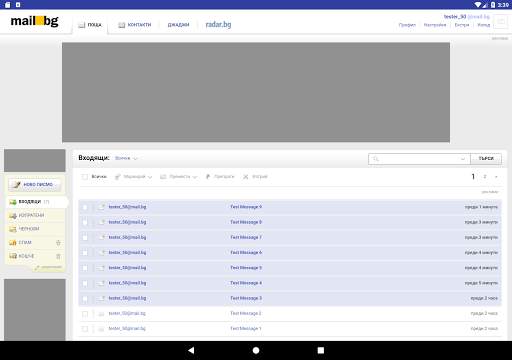This screenshot has height=360, width=512.
Task: Open the ПОЩА mail tab
Action: click(90, 25)
